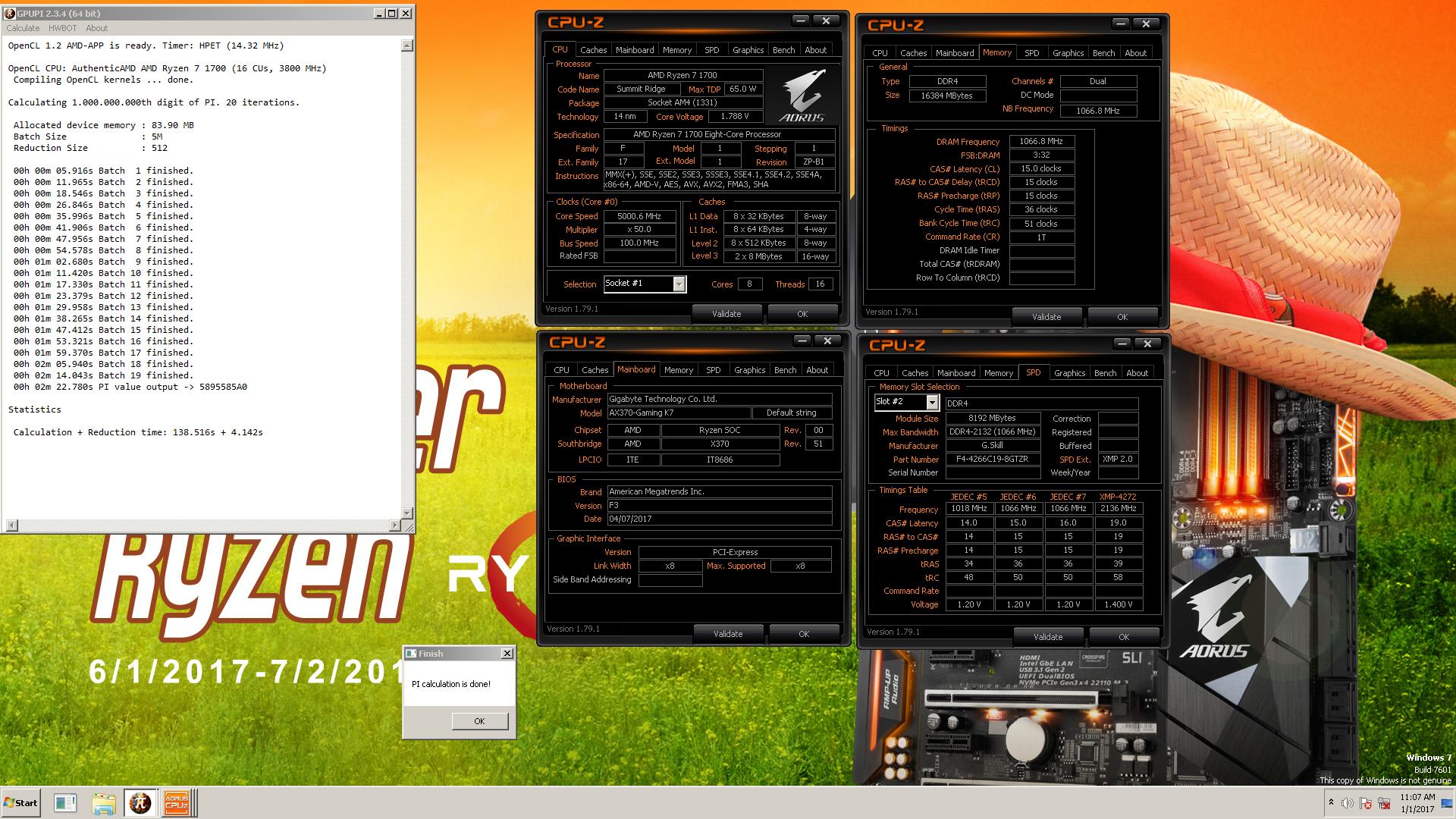The height and width of the screenshot is (819, 1456).
Task: Click GPUPI vertical scrollbar down arrow
Action: pyautogui.click(x=407, y=513)
